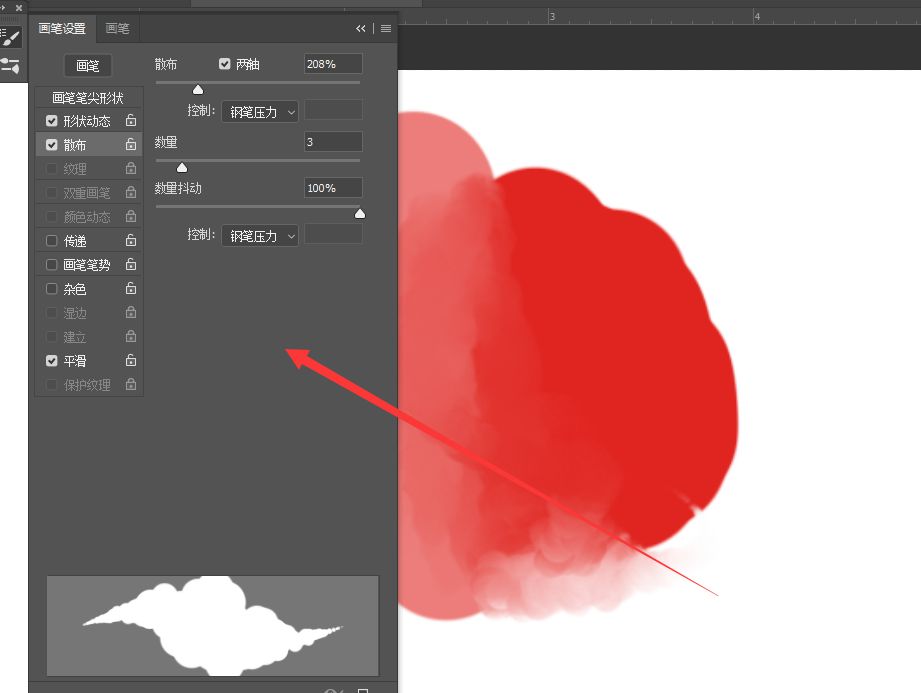Click the 数量 slider handle

(182, 167)
